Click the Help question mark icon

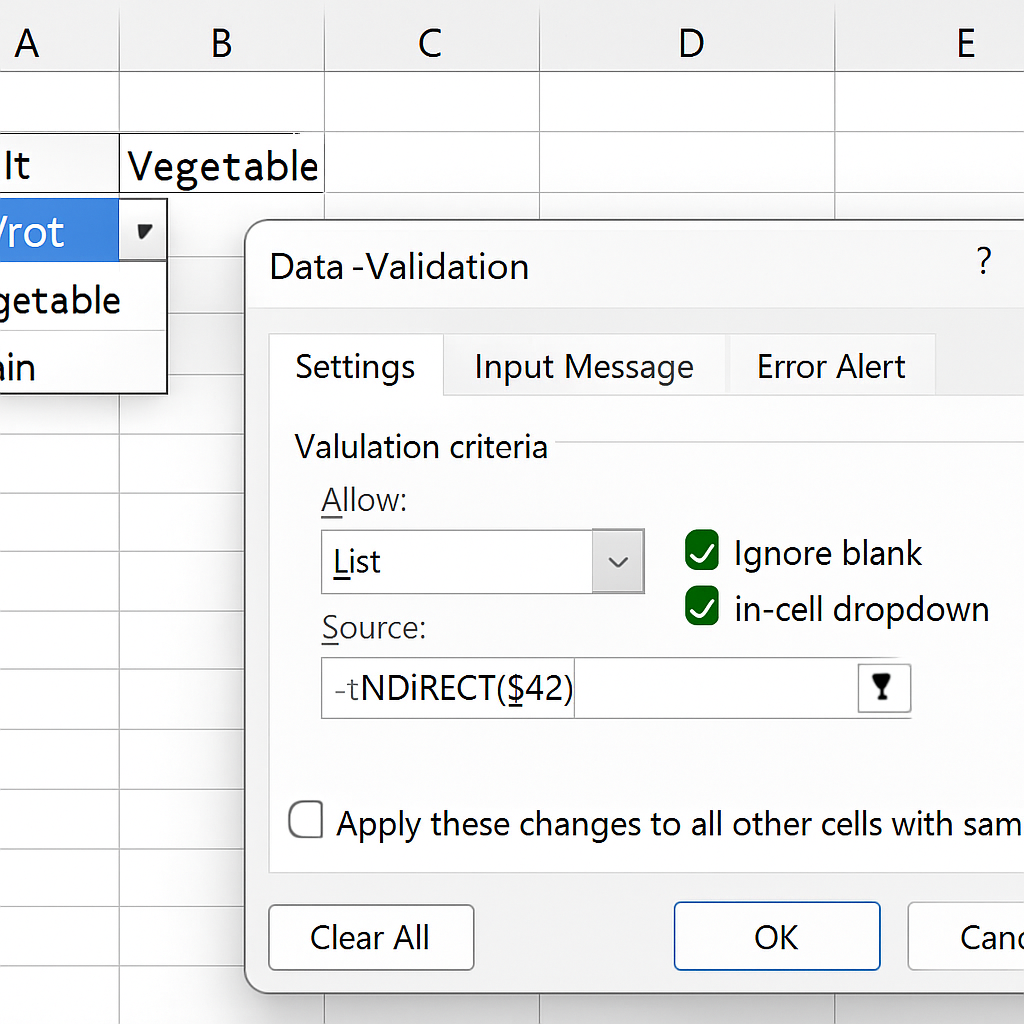984,262
